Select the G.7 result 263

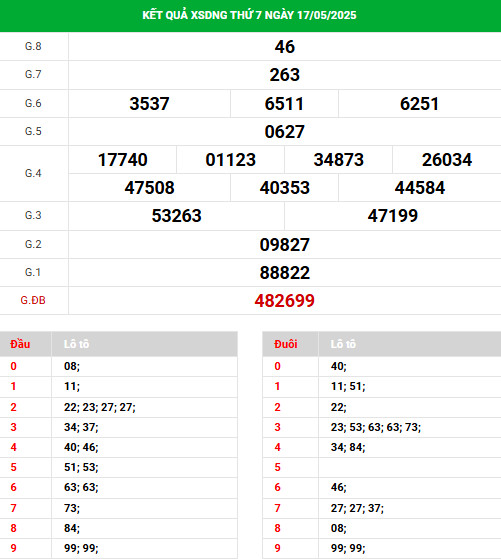[x=285, y=75]
